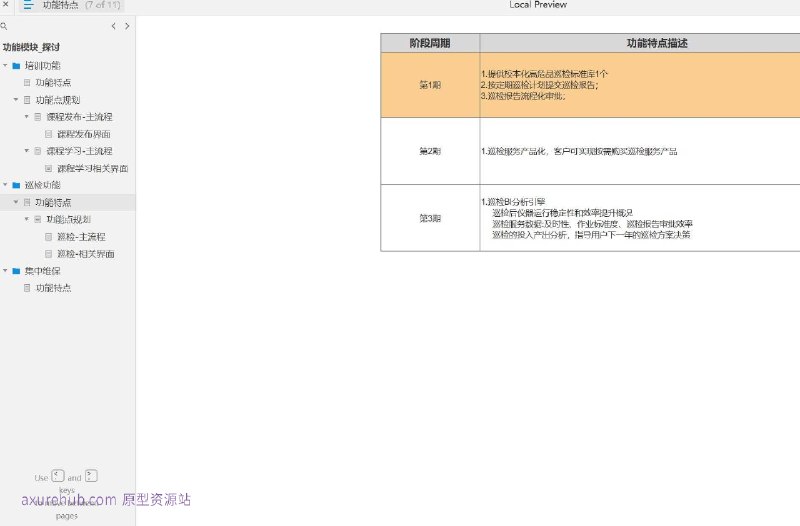This screenshot has height=526, width=800.
Task: Select the highlighted 功能特点 page under 巡检功能
Action: click(53, 203)
